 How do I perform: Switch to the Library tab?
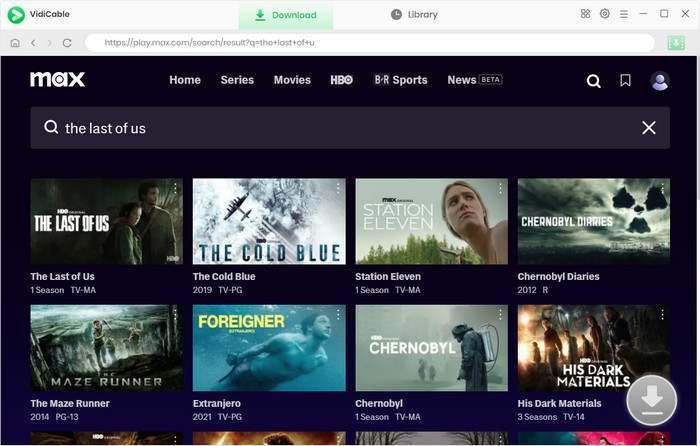click(x=414, y=15)
